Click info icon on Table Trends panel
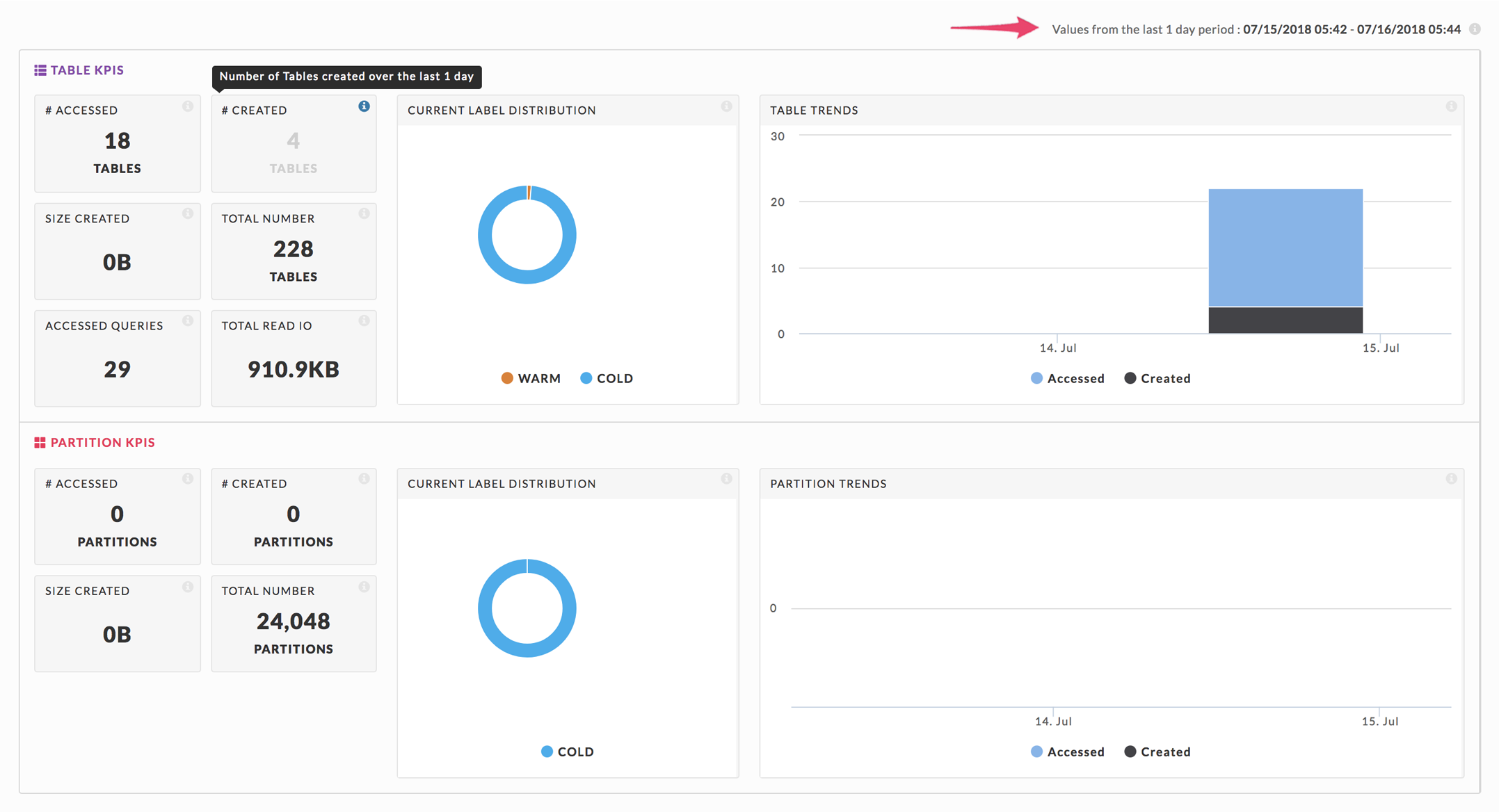The image size is (1499, 812). pyautogui.click(x=1451, y=106)
